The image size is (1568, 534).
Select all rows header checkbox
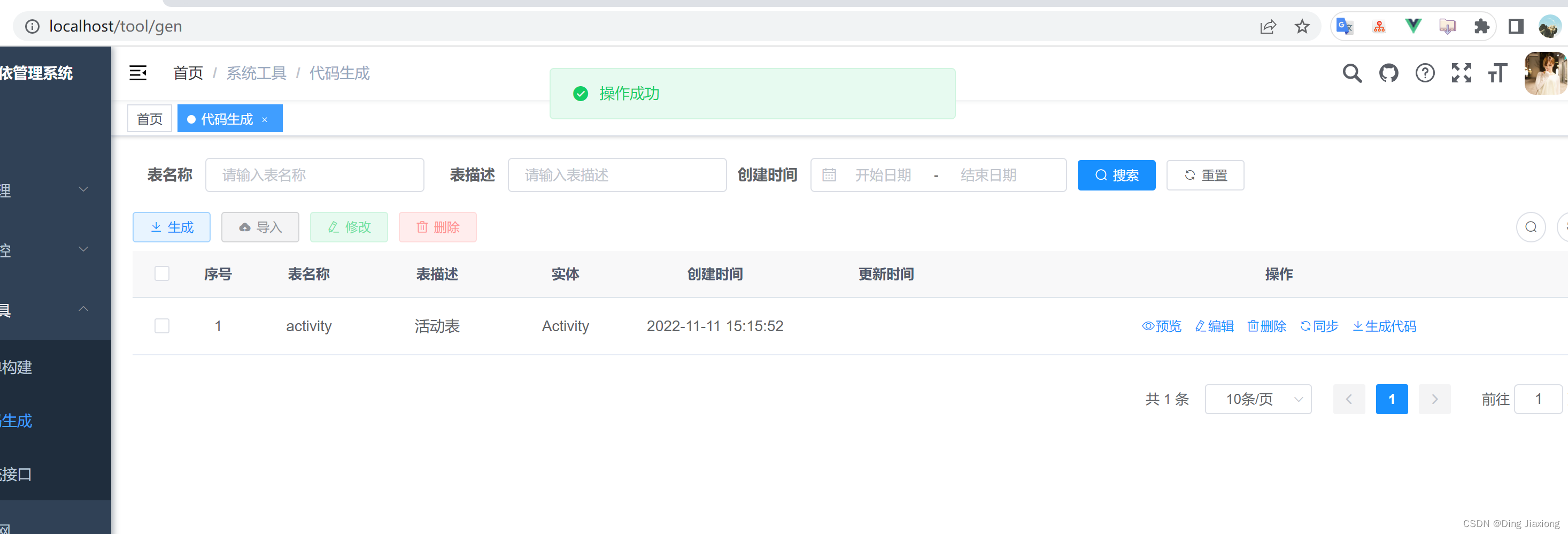click(x=162, y=273)
